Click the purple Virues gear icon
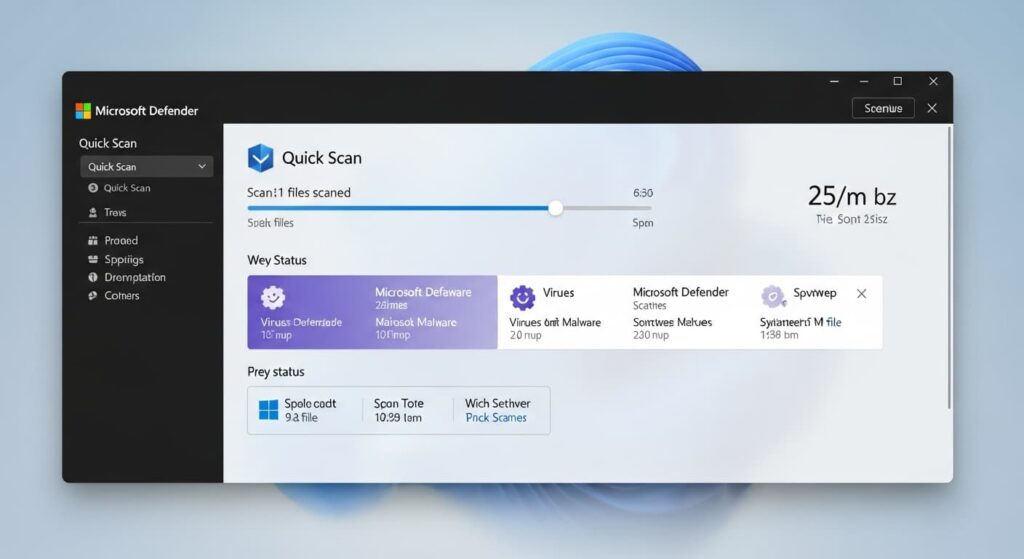This screenshot has width=1024, height=559. (522, 298)
